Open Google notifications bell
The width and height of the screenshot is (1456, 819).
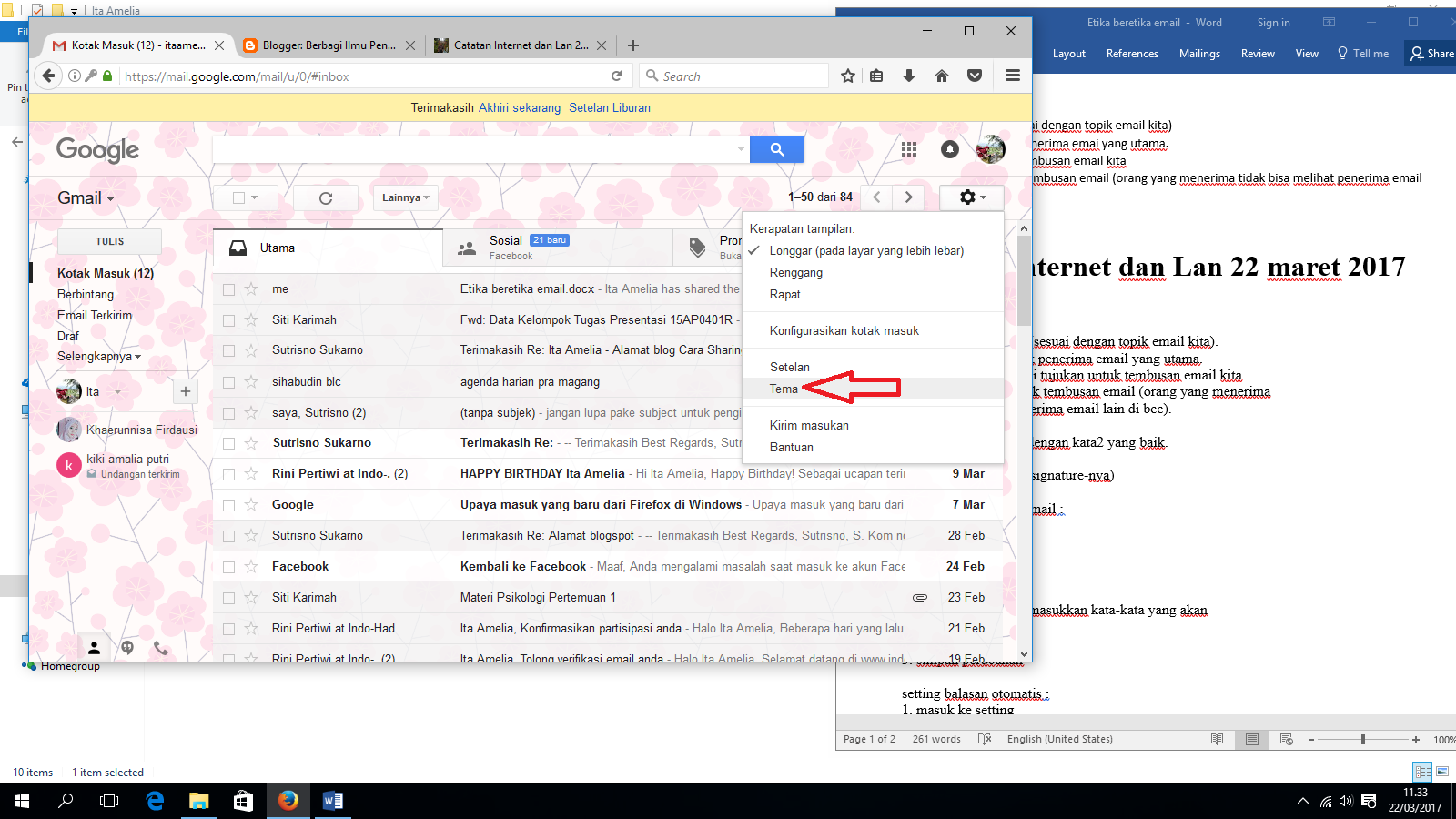[950, 149]
